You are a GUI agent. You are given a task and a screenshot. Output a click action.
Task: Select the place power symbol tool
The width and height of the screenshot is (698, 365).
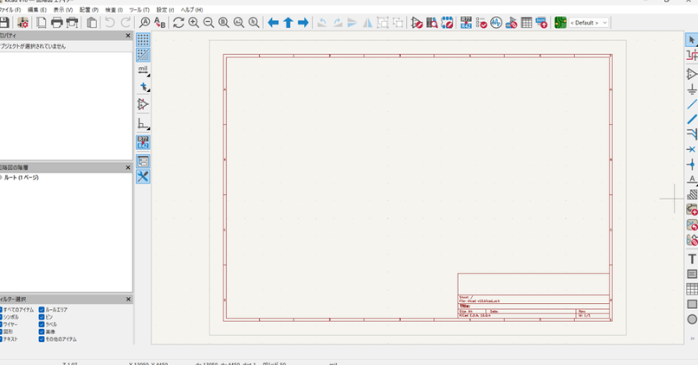tap(691, 89)
